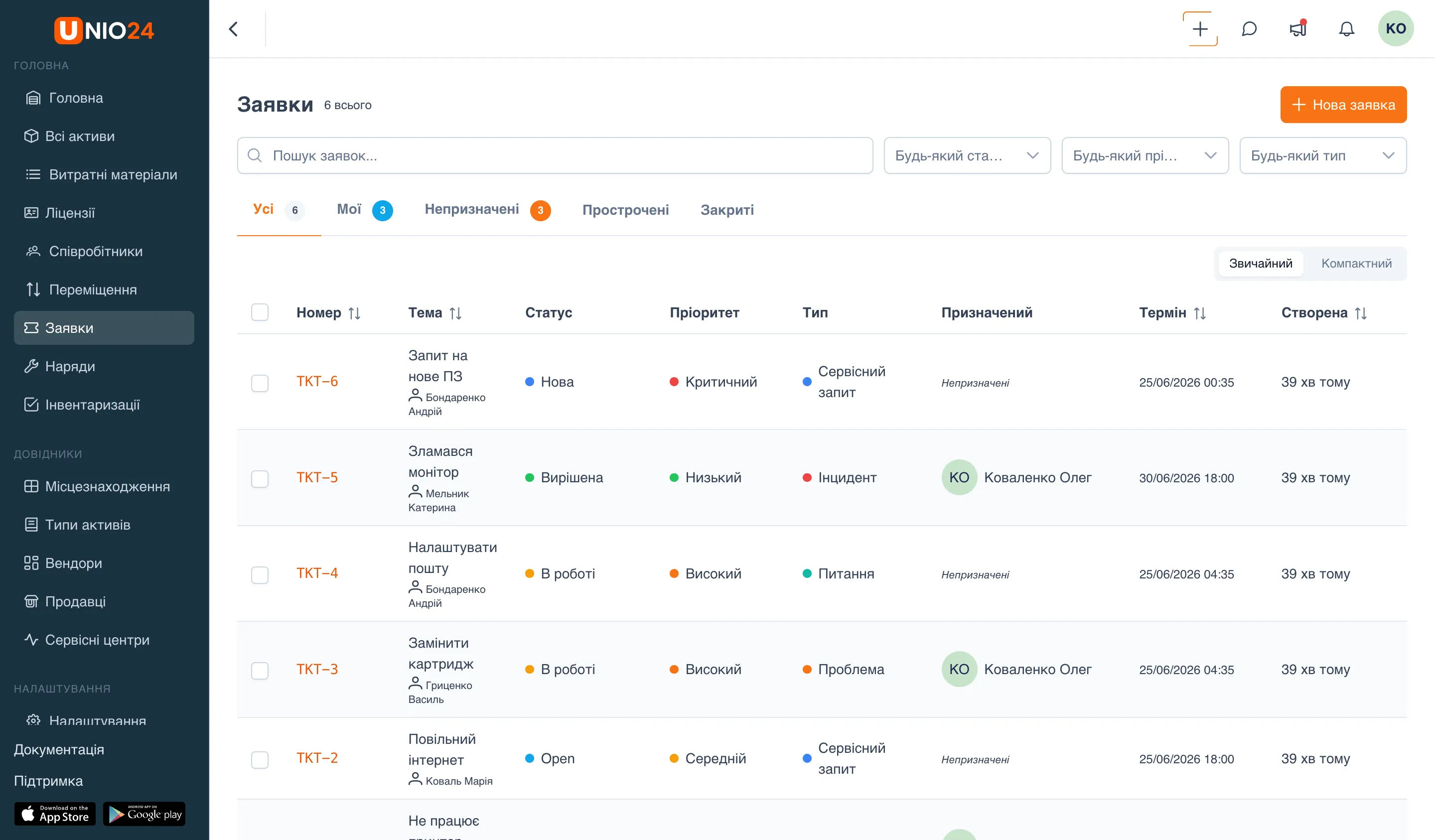Open Ліцензії section
This screenshot has width=1435, height=840.
(x=104, y=213)
